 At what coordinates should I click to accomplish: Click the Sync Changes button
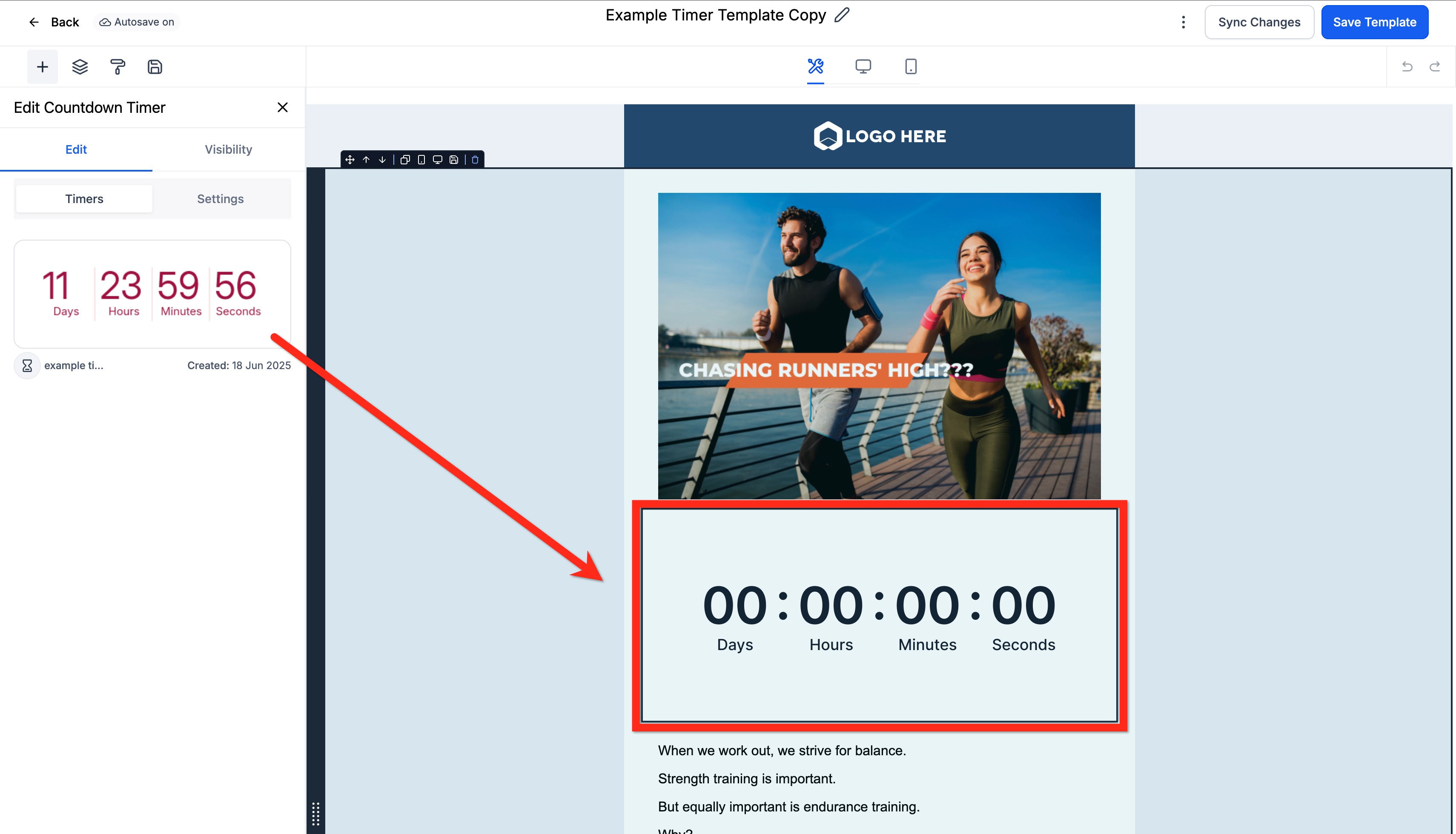pos(1258,22)
